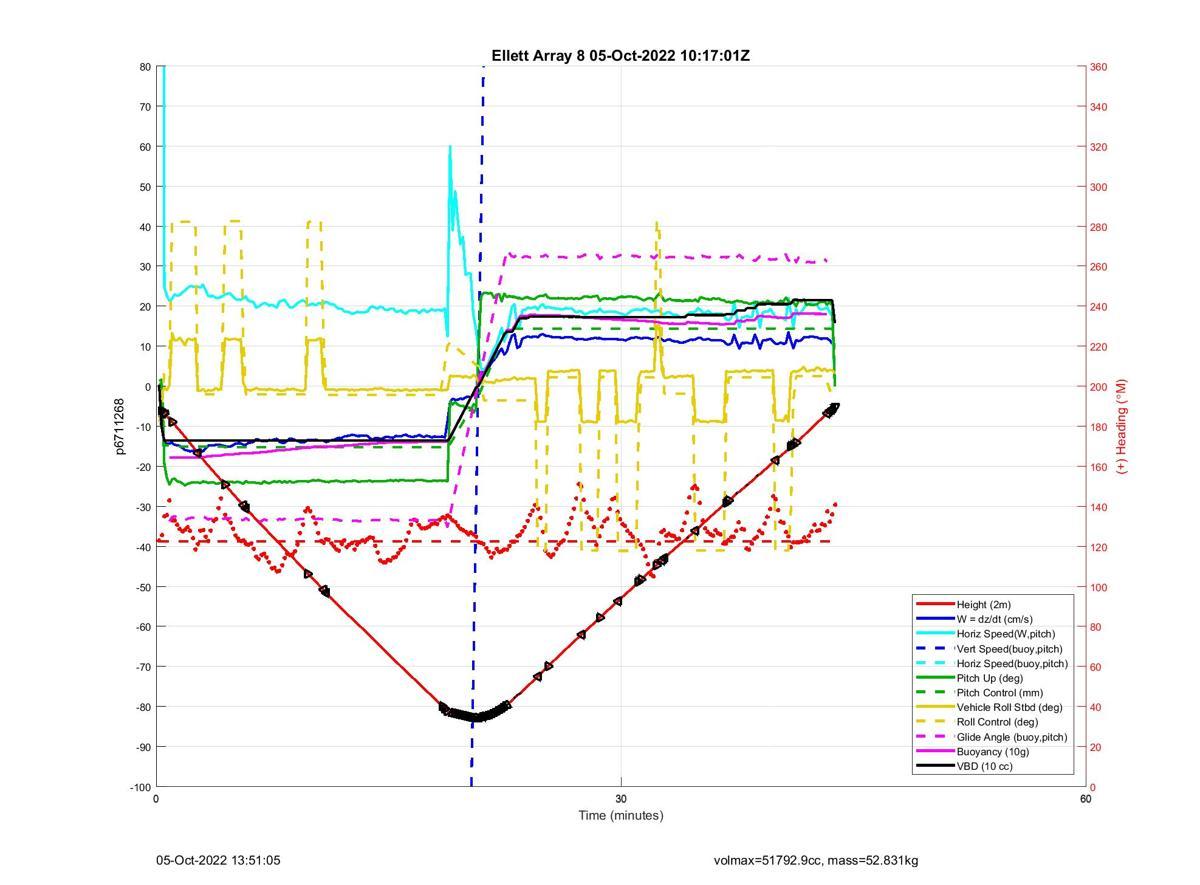Click the "-100" tick on the left axis
The width and height of the screenshot is (1200, 885).
(140, 787)
